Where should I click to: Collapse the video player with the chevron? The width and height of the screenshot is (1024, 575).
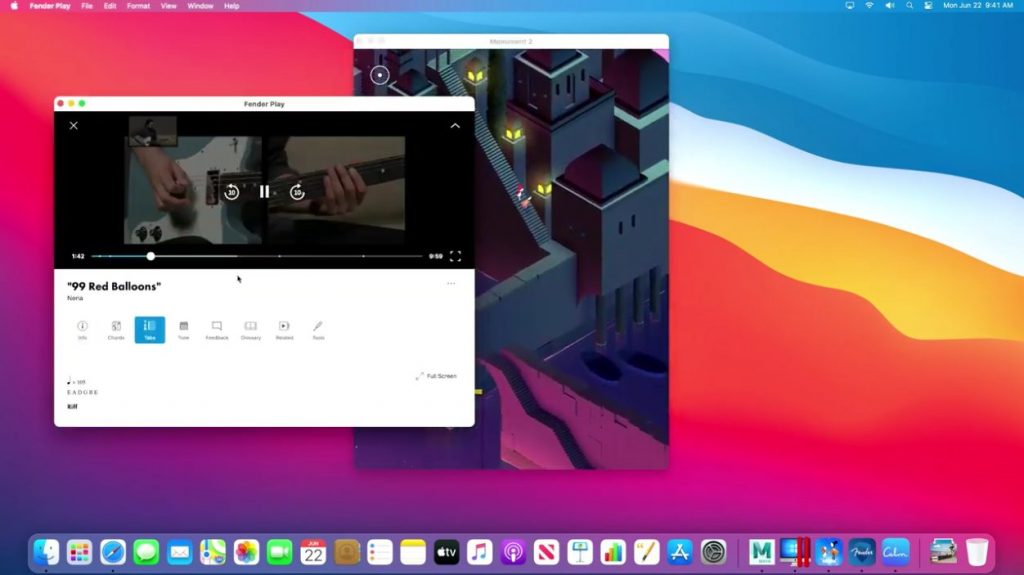(x=455, y=125)
